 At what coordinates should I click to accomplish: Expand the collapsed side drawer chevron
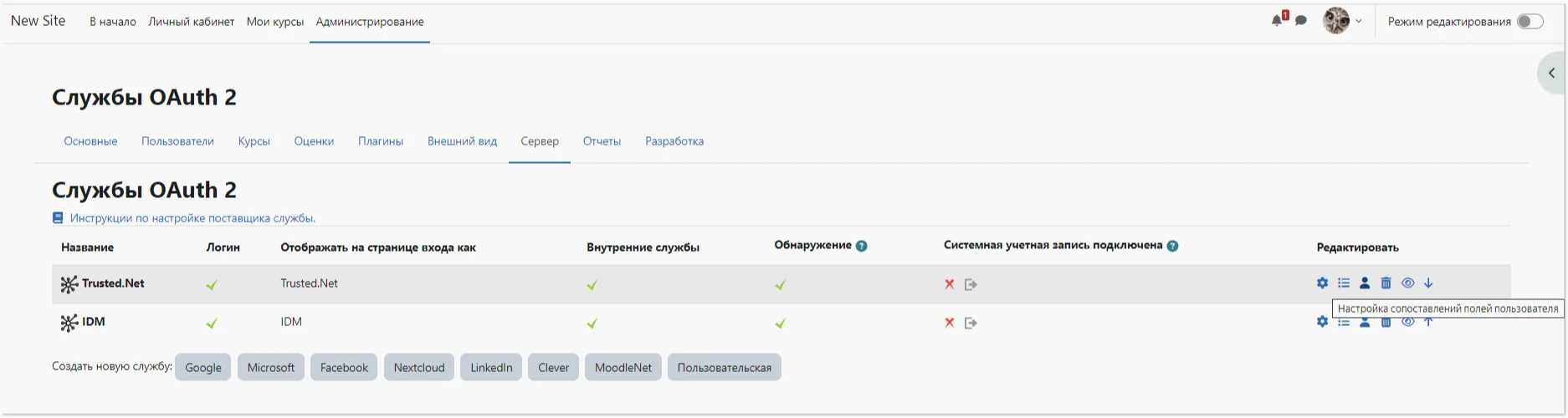point(1551,74)
